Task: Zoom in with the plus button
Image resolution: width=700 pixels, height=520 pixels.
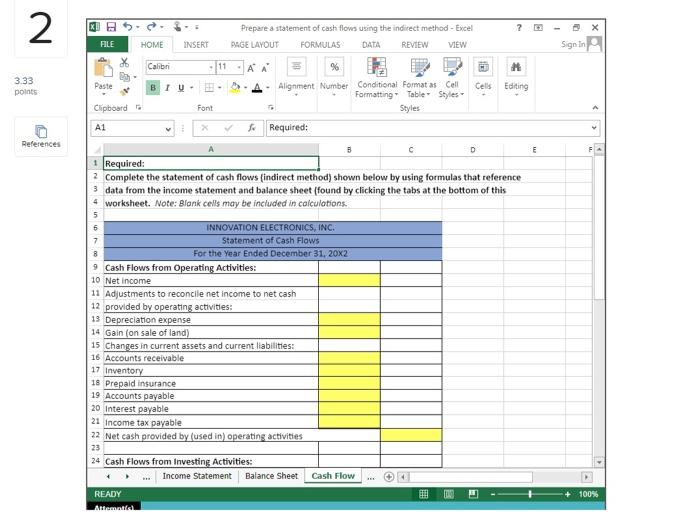Action: (567, 495)
